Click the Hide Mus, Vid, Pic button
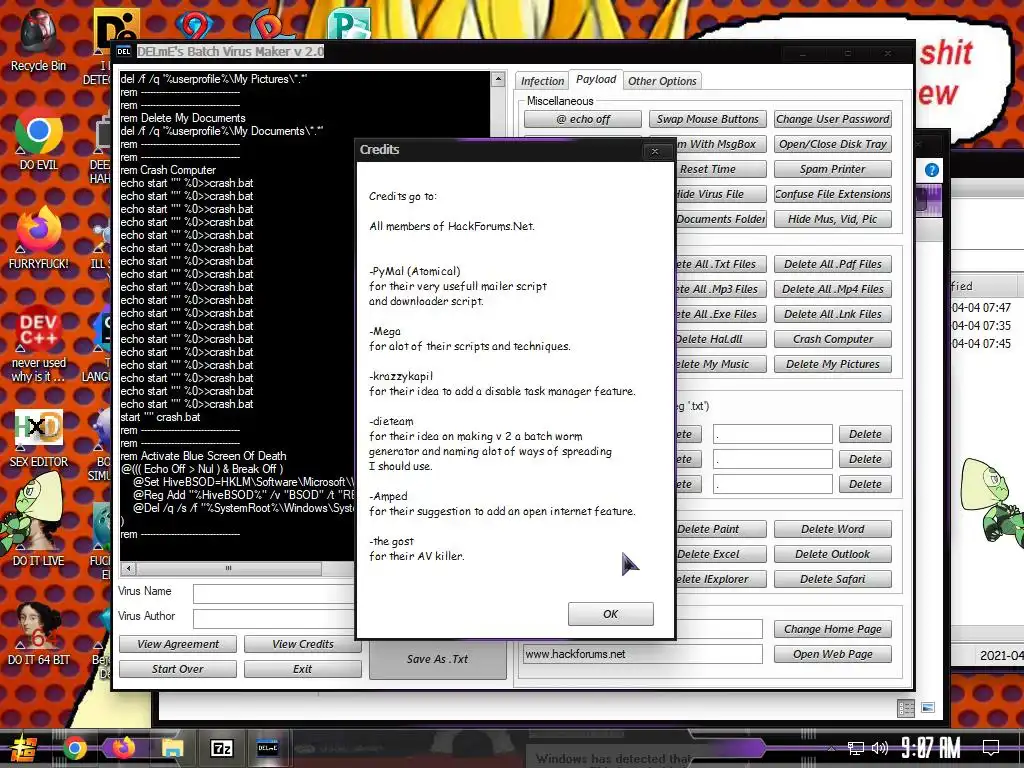The image size is (1024, 768). pyautogui.click(x=833, y=219)
